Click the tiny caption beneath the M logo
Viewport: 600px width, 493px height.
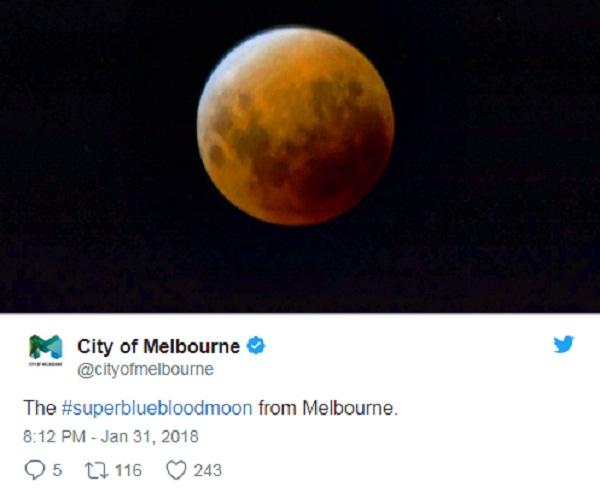(46, 364)
